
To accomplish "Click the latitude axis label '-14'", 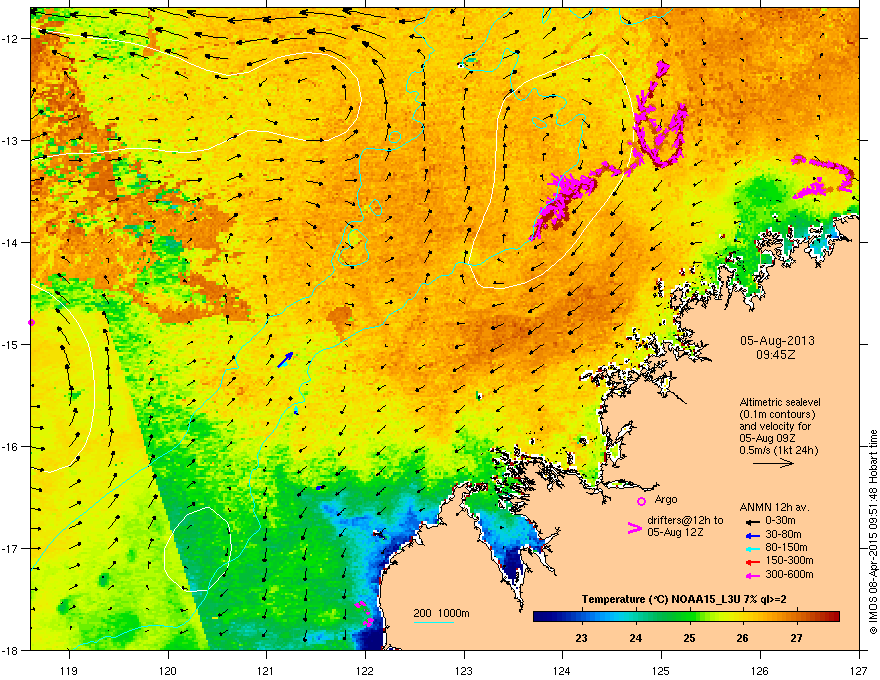I will (10, 242).
